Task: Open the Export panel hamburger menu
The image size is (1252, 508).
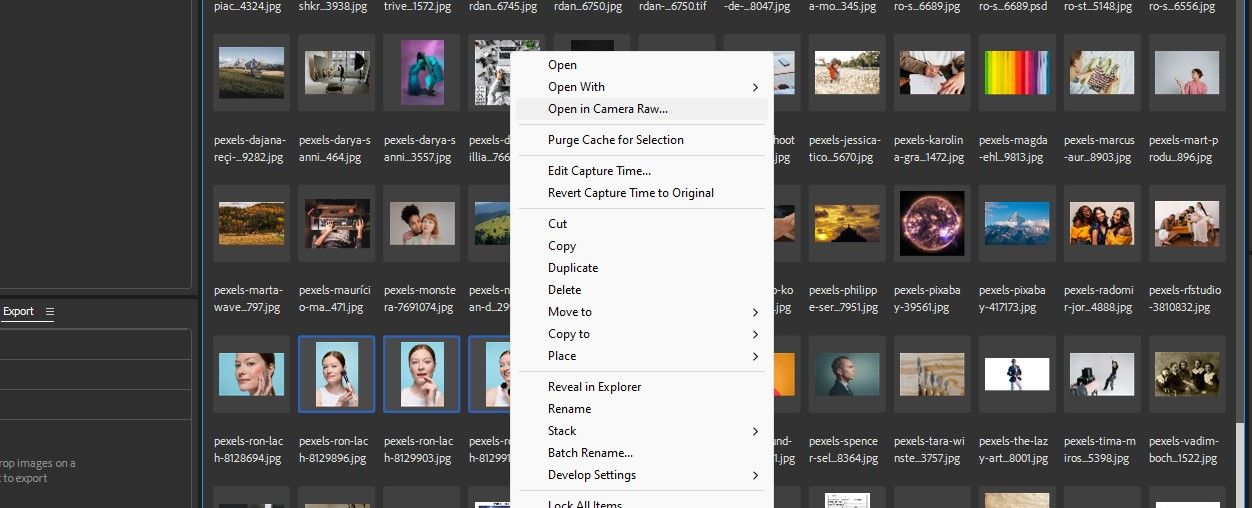Action: point(50,312)
